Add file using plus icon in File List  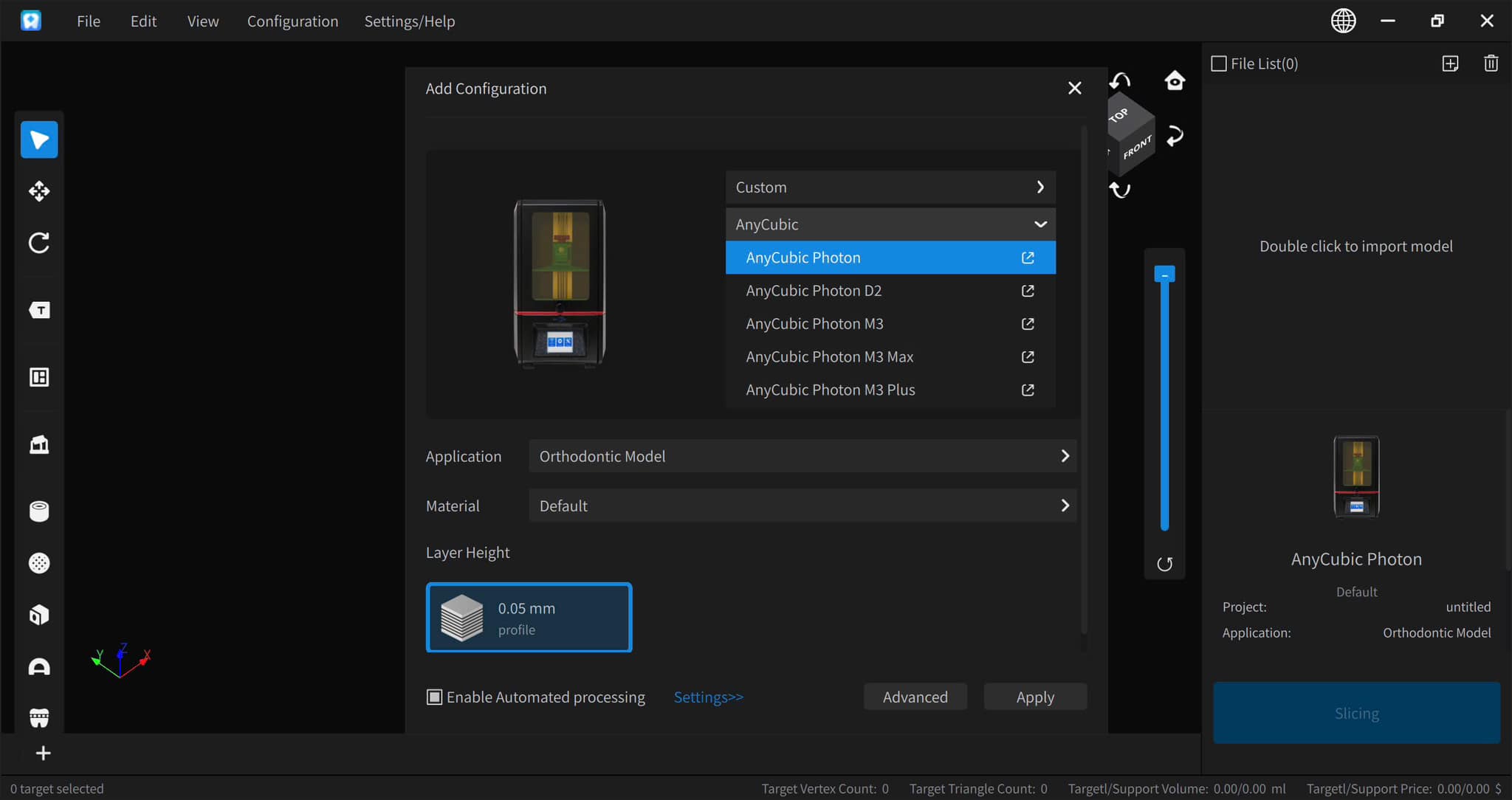pos(1450,63)
